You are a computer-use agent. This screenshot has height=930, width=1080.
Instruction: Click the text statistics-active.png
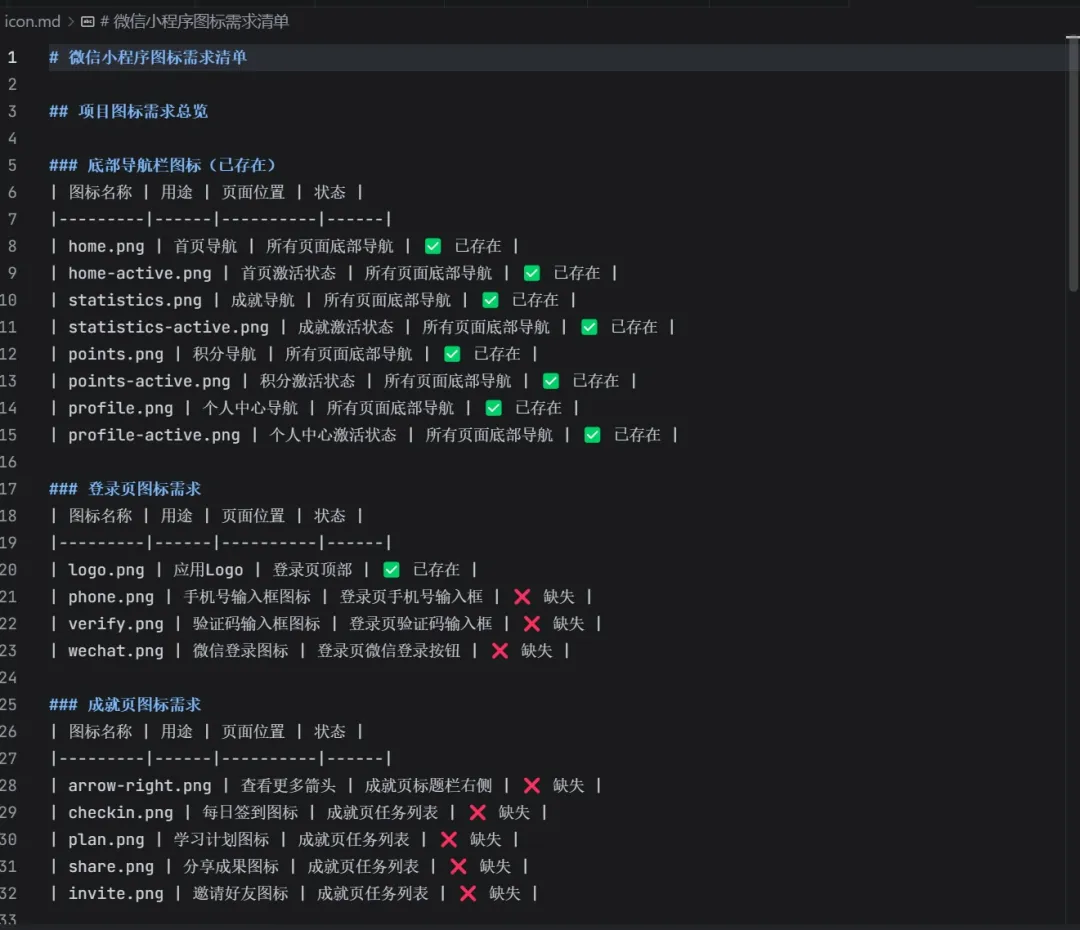[x=168, y=327]
